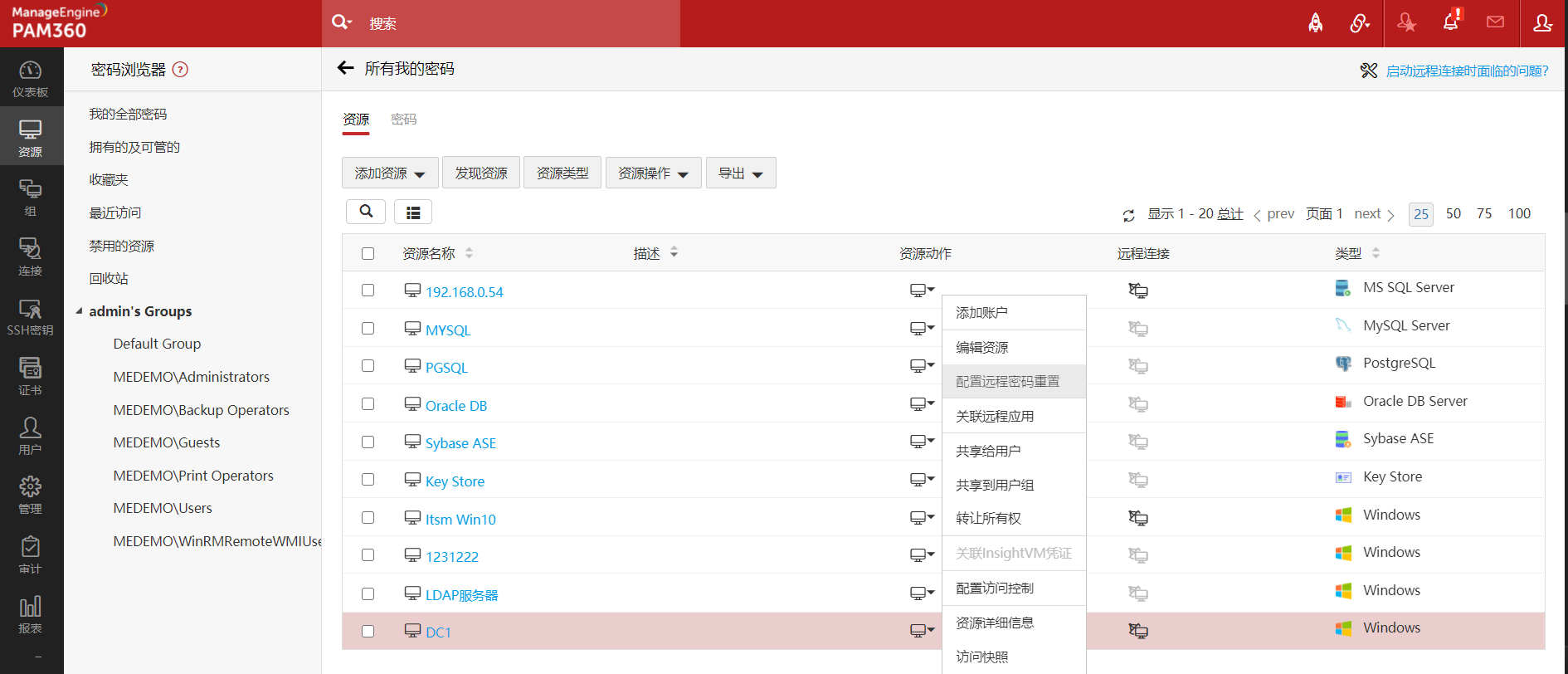
Task: Check the box for Oracle DB
Action: point(368,404)
